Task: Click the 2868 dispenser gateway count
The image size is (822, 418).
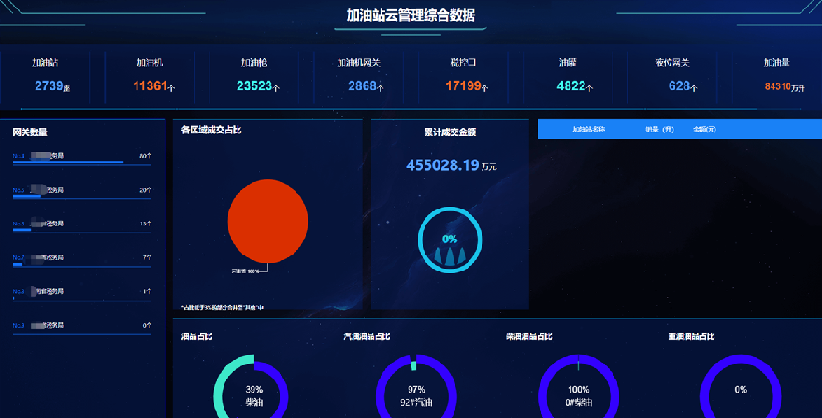Action: (x=362, y=85)
